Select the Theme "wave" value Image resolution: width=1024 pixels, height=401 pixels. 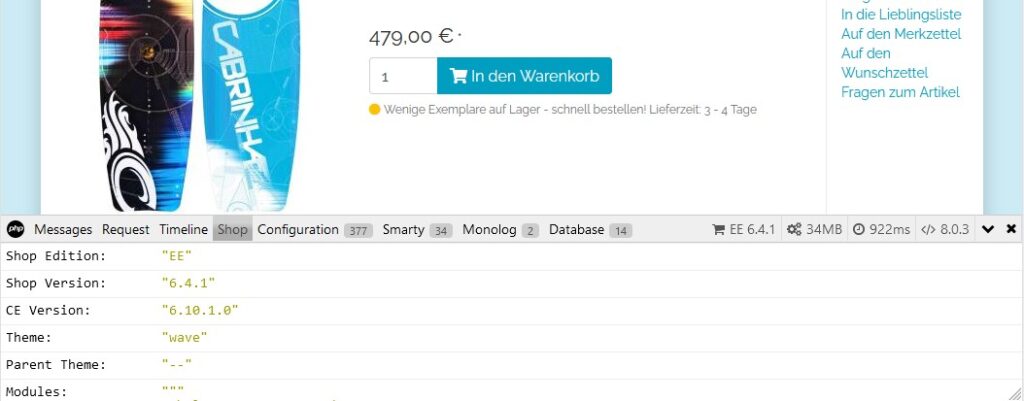pyautogui.click(x=184, y=338)
